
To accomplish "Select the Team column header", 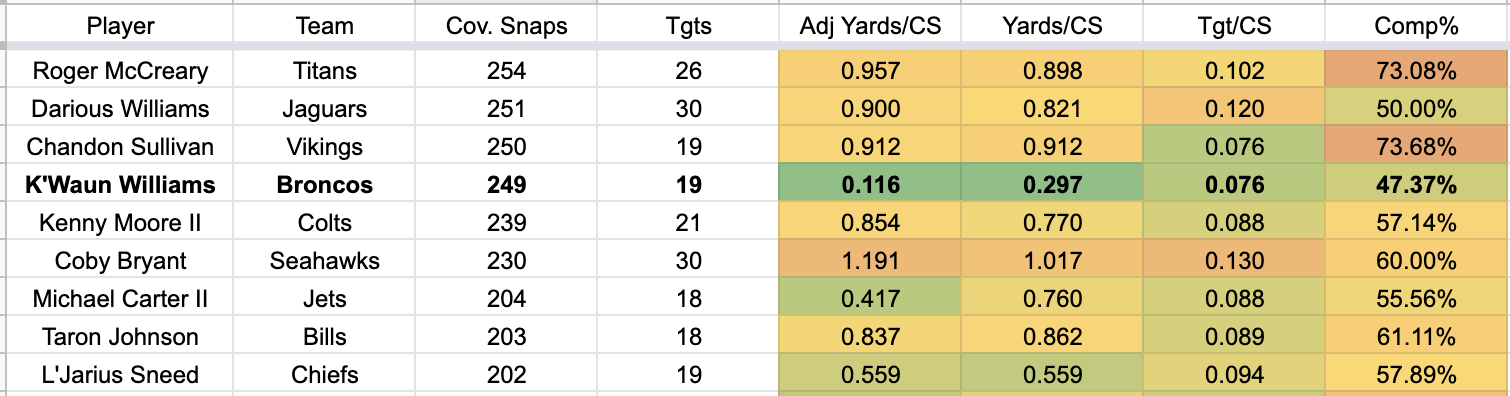I will click(x=325, y=26).
